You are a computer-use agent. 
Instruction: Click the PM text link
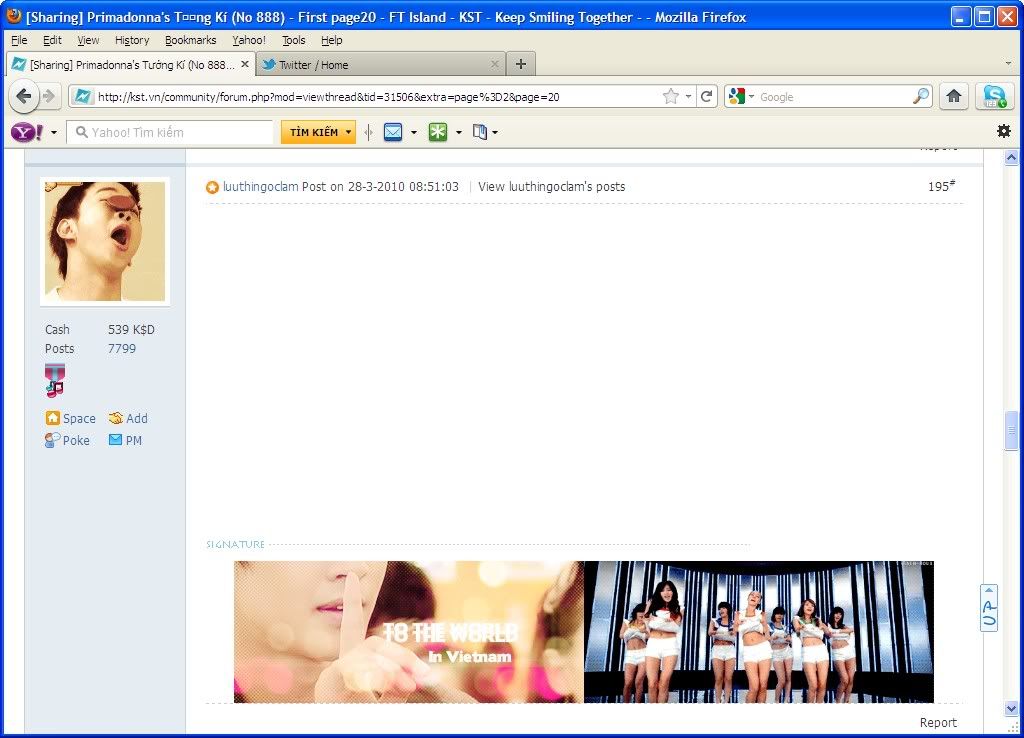tap(134, 440)
